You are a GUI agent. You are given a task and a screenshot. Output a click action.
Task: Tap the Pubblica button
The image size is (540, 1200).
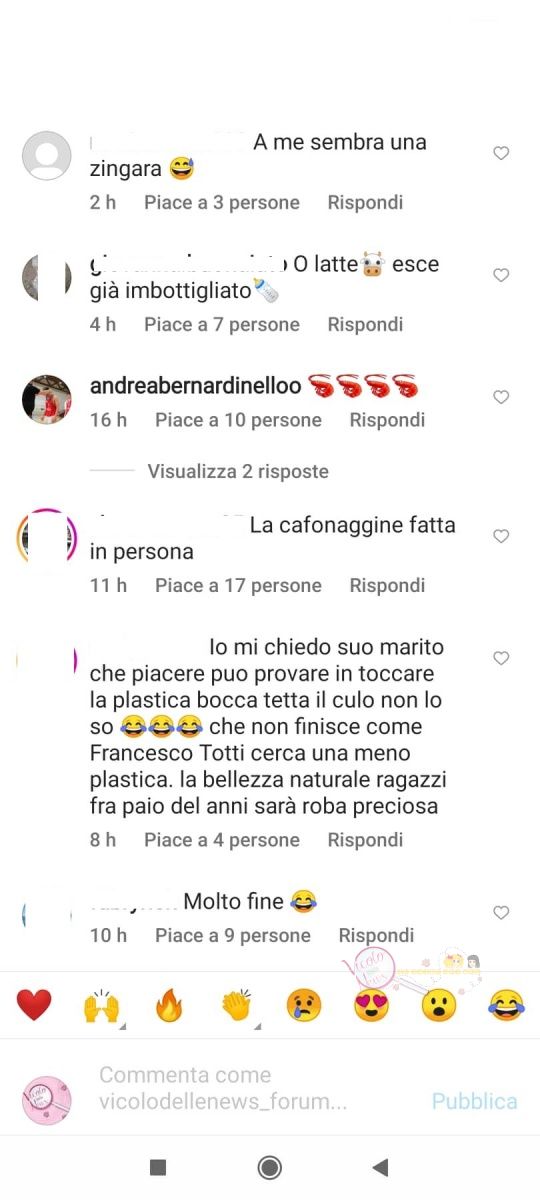(475, 1101)
